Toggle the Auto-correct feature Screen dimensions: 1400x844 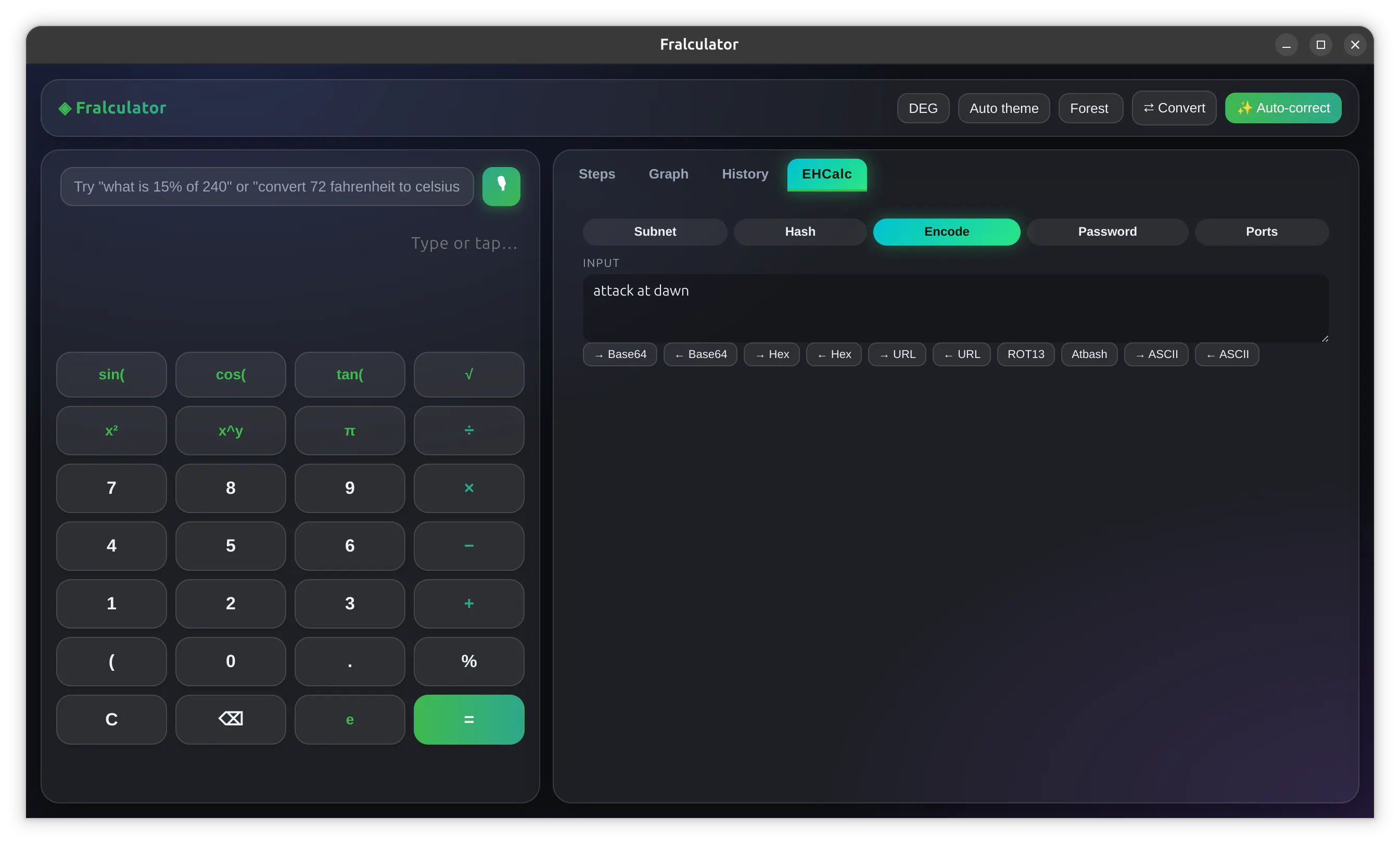tap(1283, 108)
